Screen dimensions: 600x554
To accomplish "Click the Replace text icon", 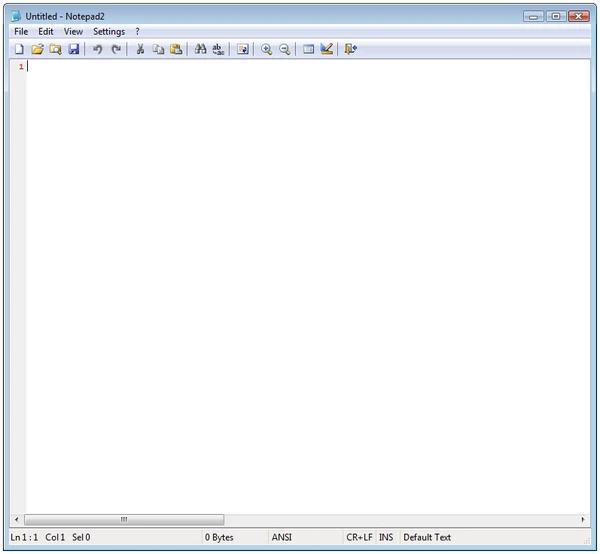I will tap(218, 49).
